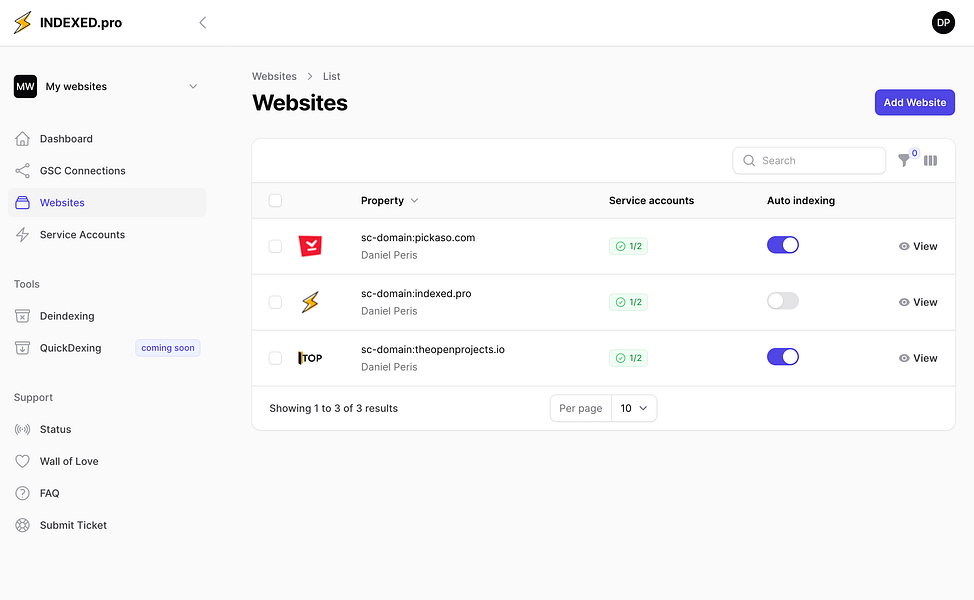974x600 pixels.
Task: Click the 1/2 badge for pickaso.com
Action: 628,247
